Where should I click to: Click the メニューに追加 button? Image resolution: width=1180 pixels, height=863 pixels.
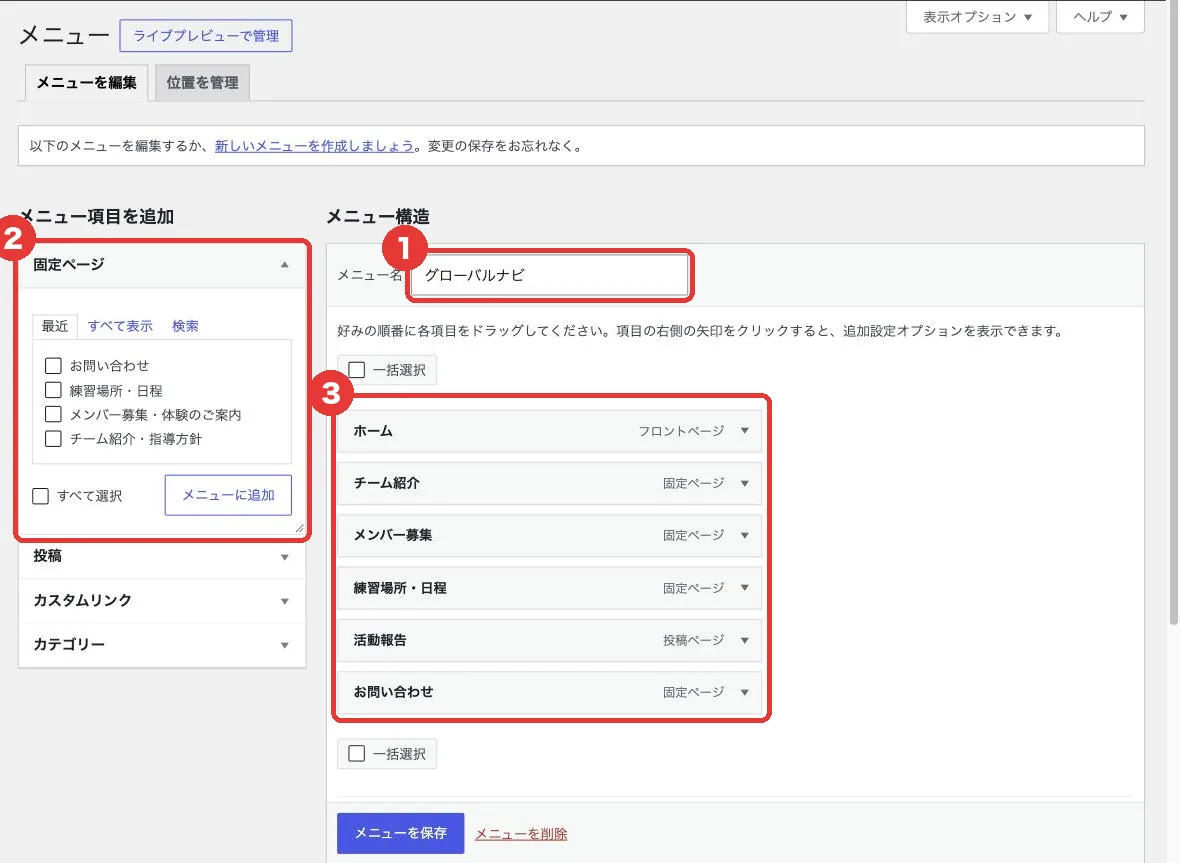click(228, 495)
